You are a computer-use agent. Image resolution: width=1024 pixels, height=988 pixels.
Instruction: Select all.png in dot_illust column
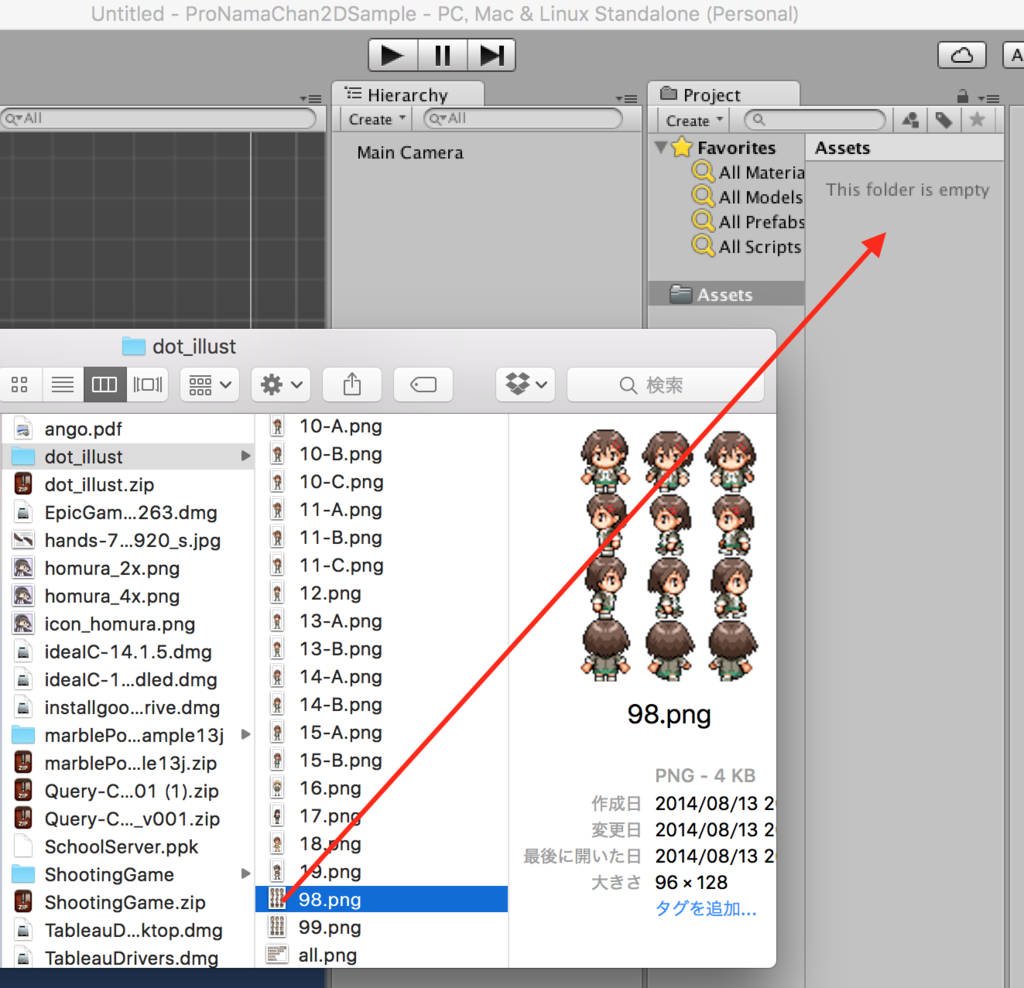point(381,955)
